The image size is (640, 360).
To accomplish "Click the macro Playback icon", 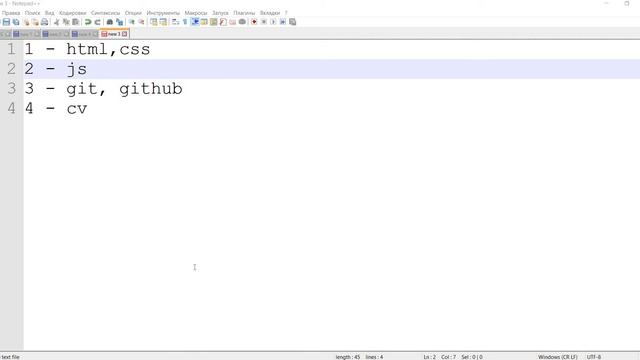I will coord(273,22).
